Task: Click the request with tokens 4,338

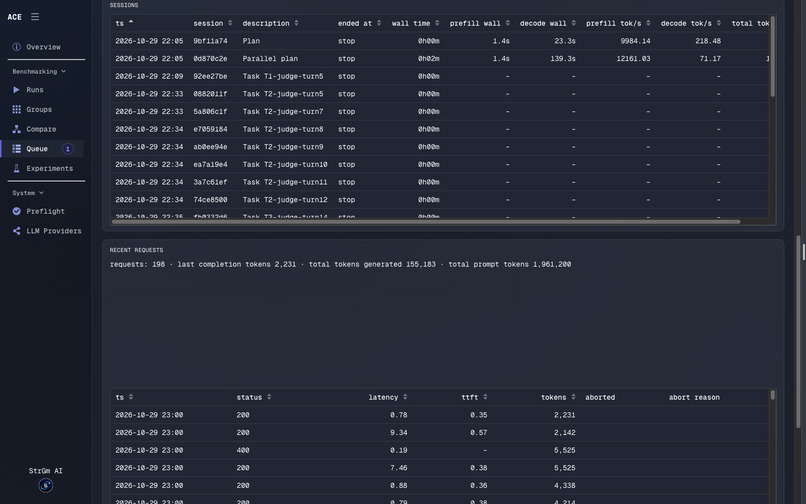Action: (x=439, y=485)
